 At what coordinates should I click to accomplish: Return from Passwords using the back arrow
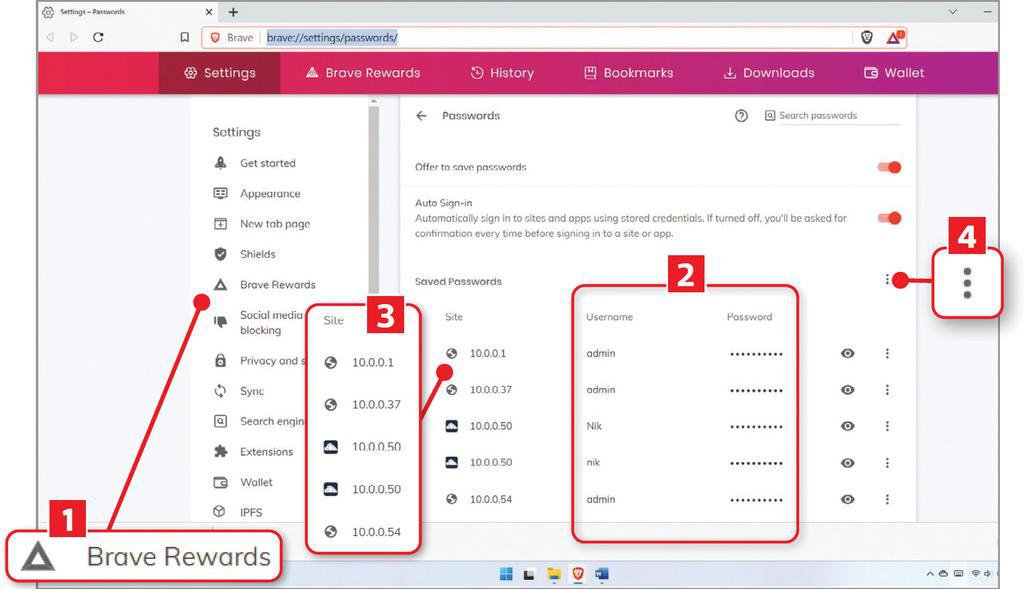pos(421,116)
